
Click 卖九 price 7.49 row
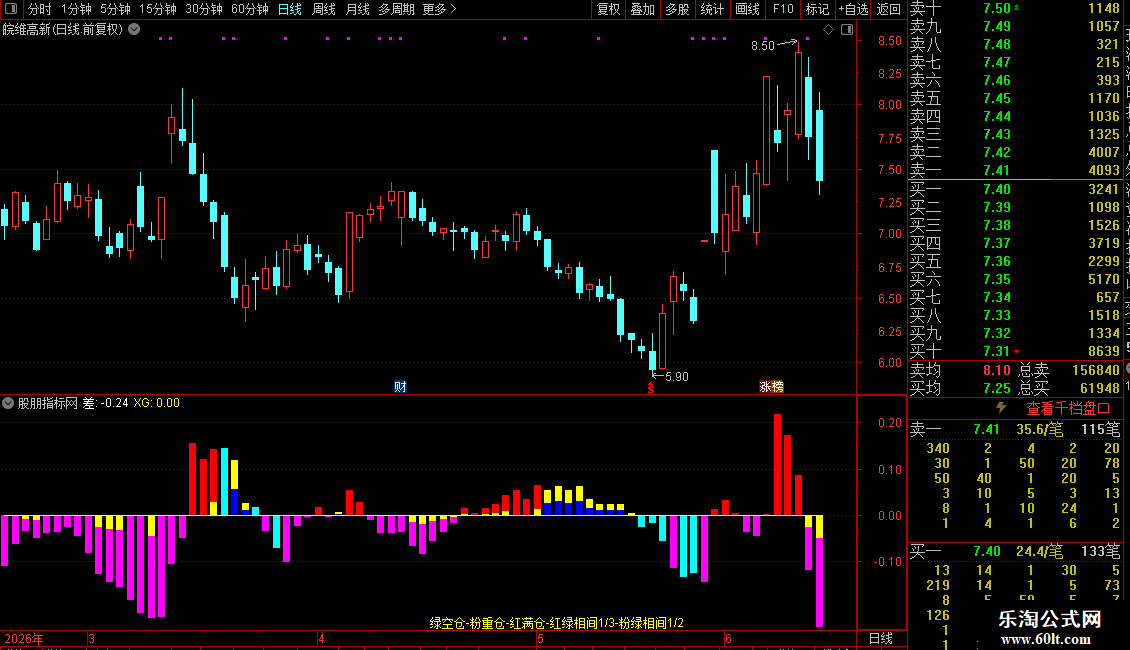pos(1015,26)
